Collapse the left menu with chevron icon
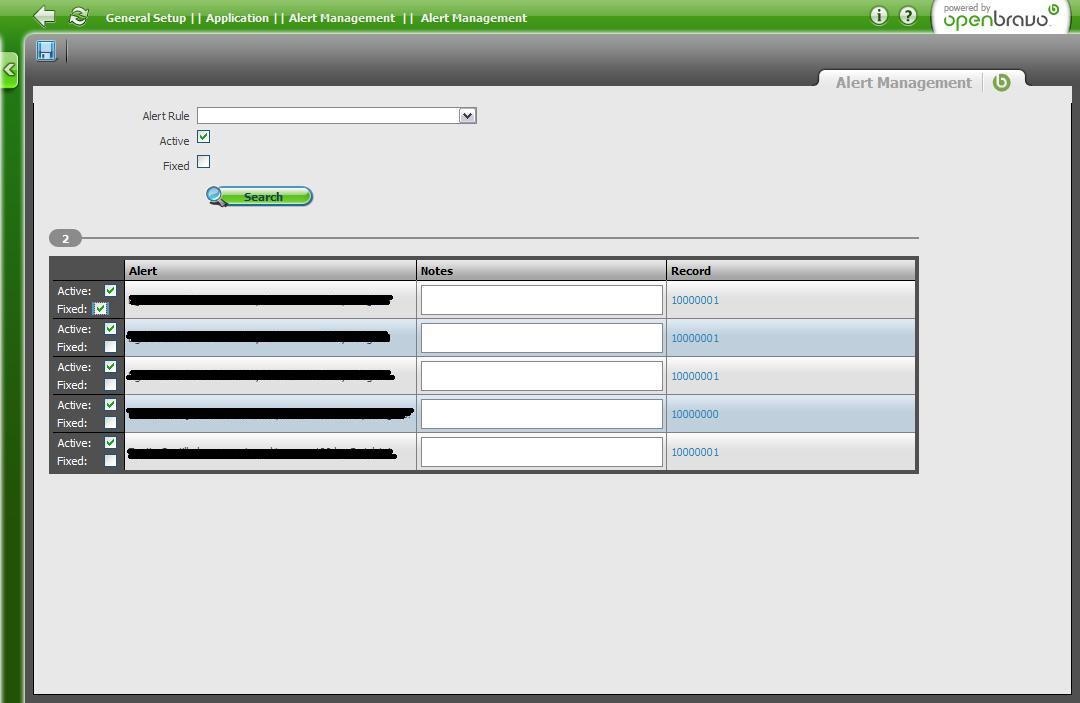Screen dimensions: 1080x703 (x=9, y=70)
